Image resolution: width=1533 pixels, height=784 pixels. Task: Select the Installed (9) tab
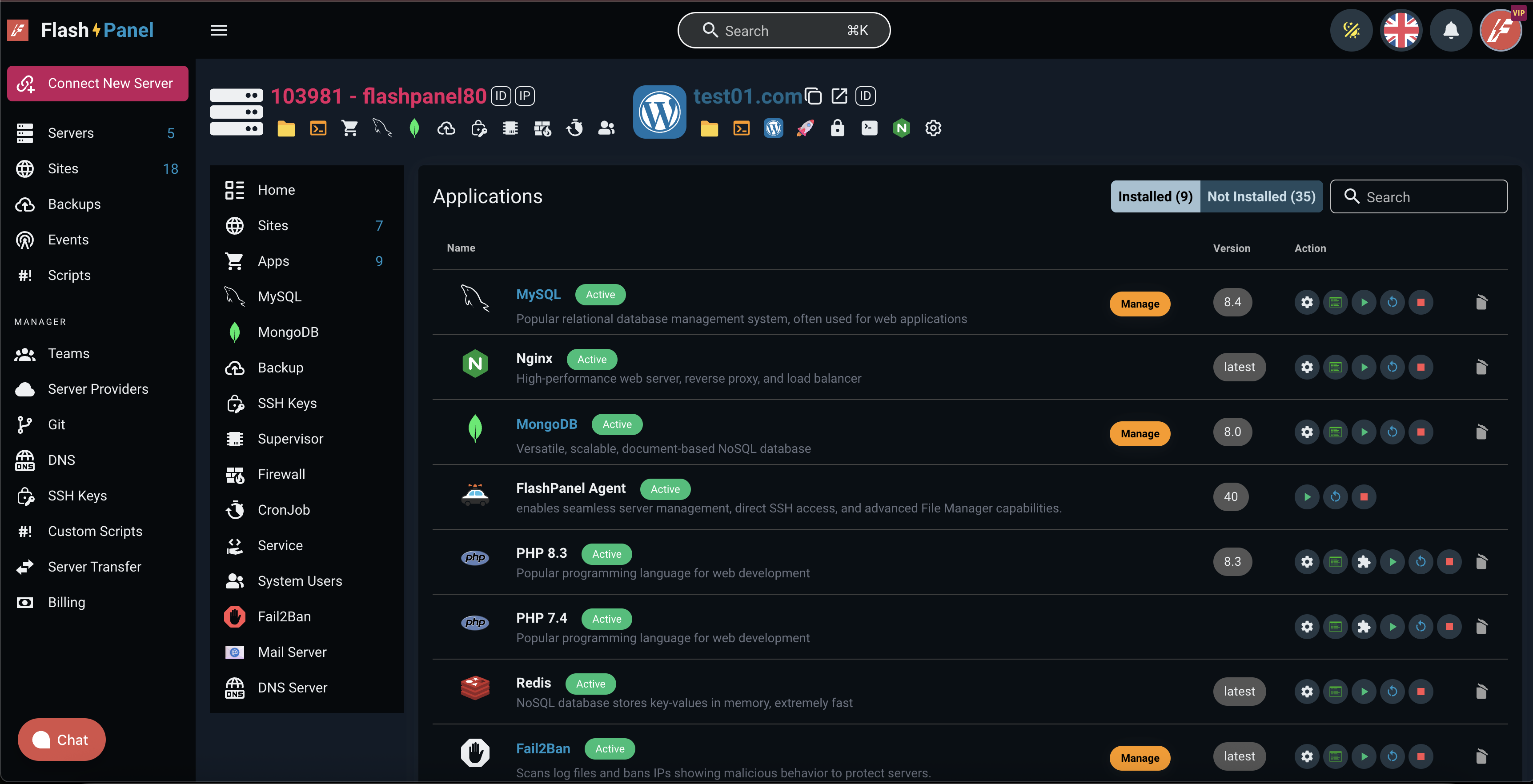1155,197
